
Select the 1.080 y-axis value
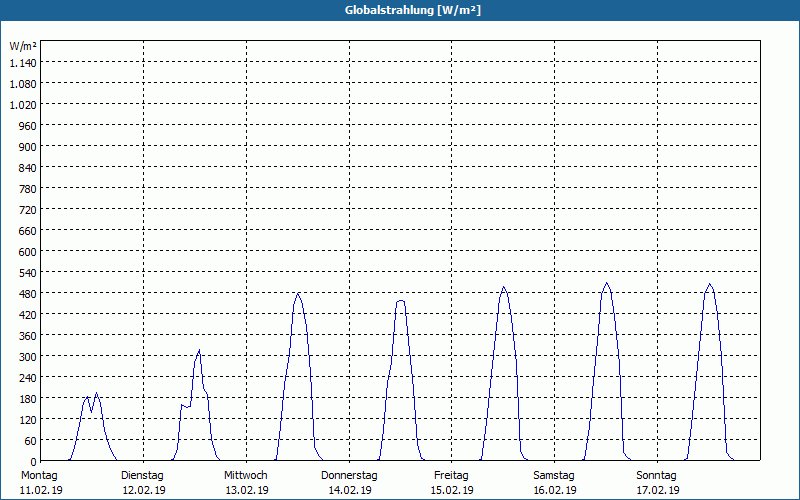coord(23,84)
